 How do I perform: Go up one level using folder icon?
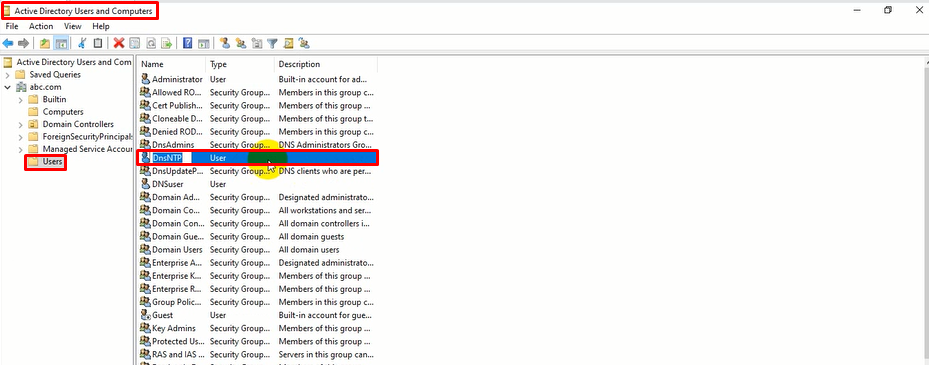click(44, 43)
